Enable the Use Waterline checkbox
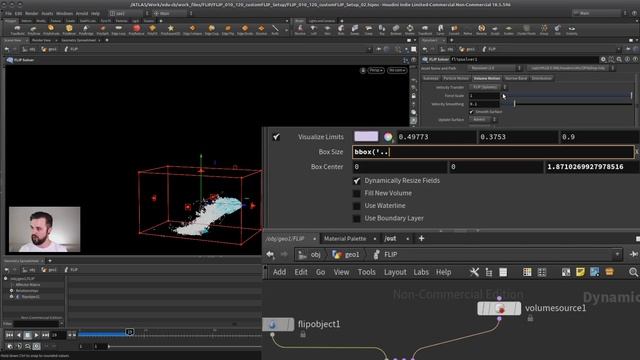The width and height of the screenshot is (640, 360). 357,206
